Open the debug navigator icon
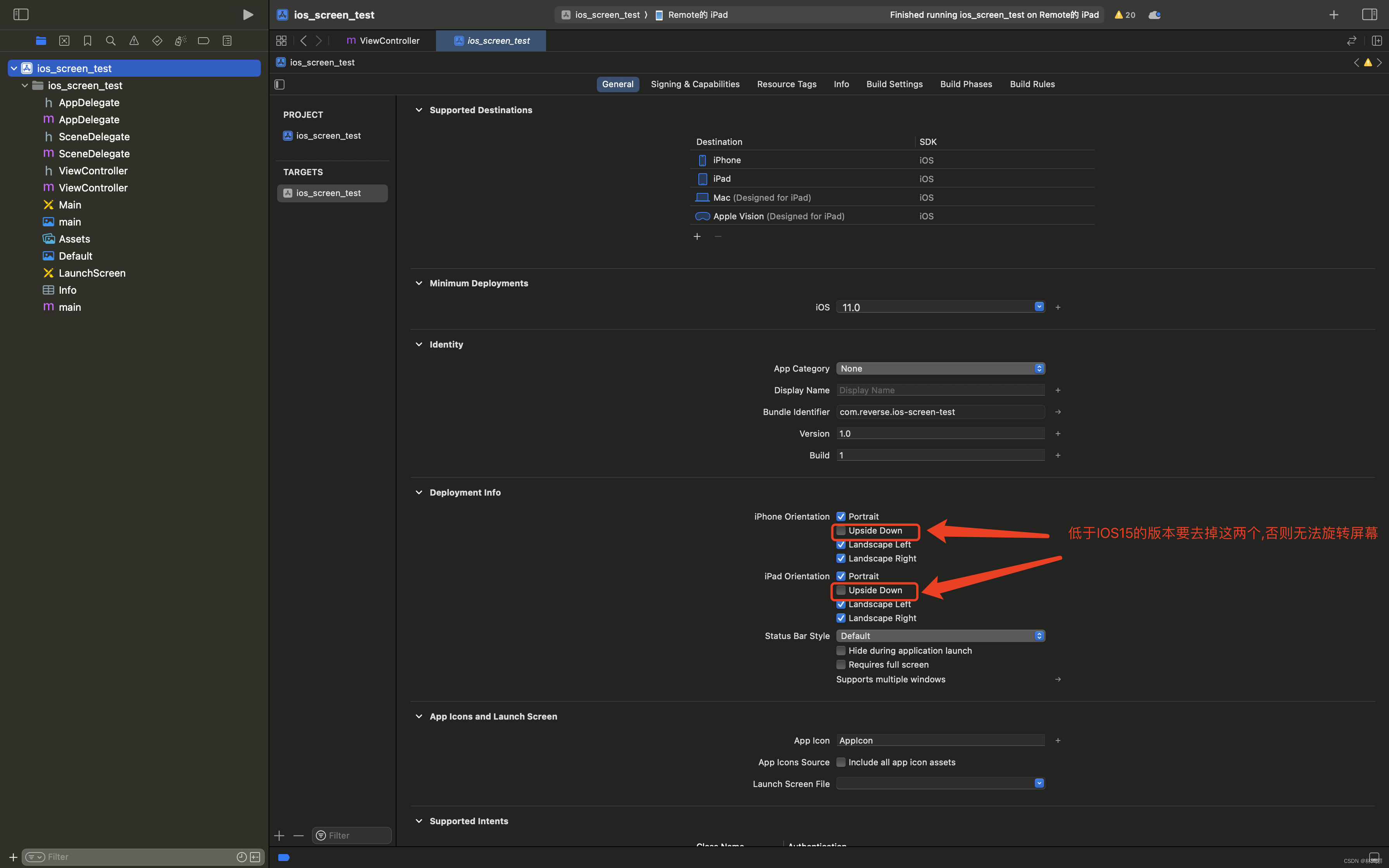Screen dimensions: 1389x868 pos(180,41)
